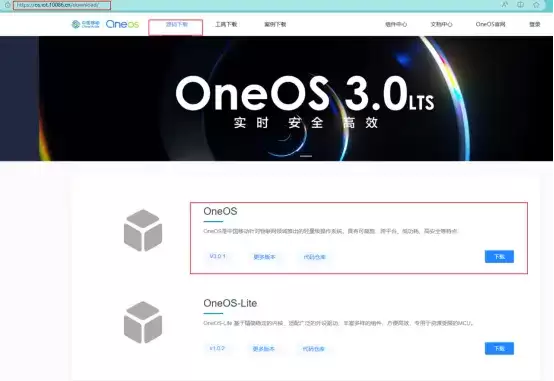Click 代码仓库 link under OneOS
The image size is (554, 381).
pos(314,257)
